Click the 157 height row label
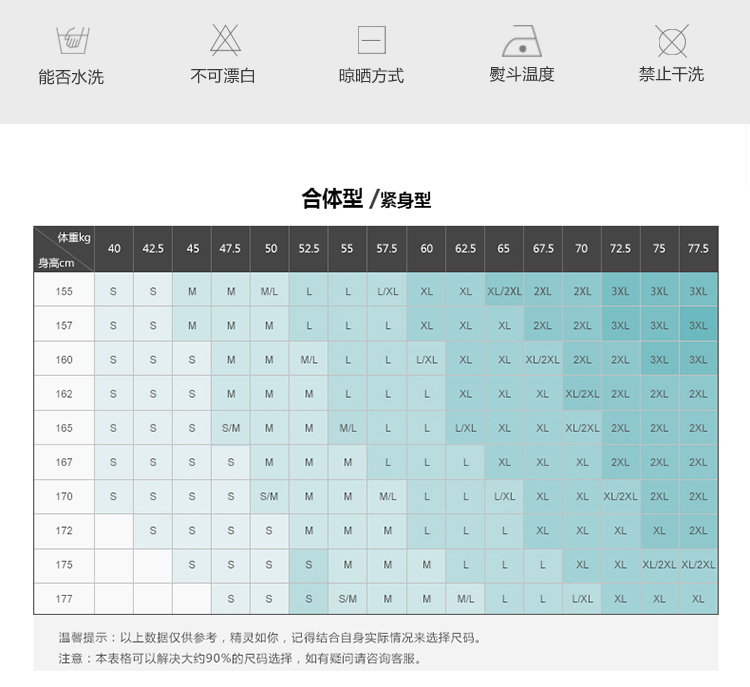750x687 pixels. 64,325
